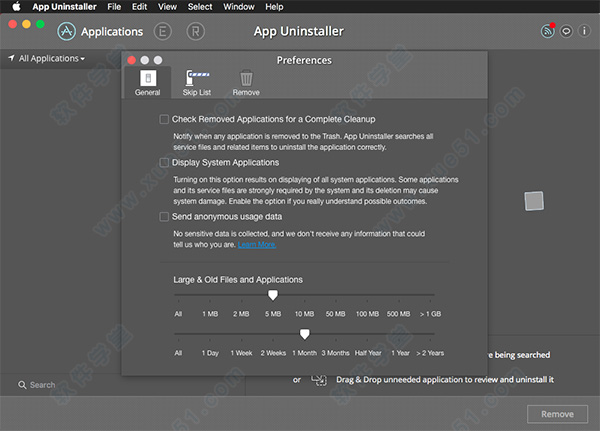600x431 pixels.
Task: Open the Help menu
Action: click(x=274, y=7)
